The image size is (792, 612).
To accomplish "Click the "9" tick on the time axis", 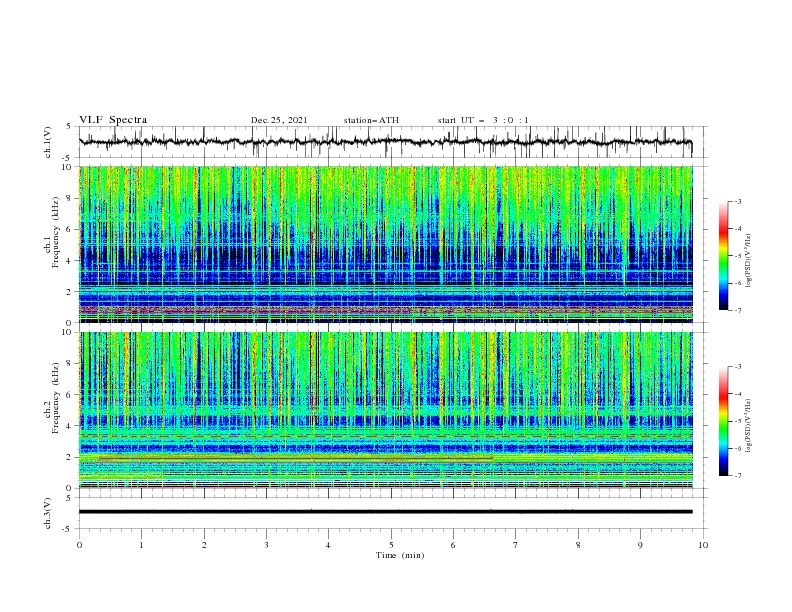I will tap(640, 545).
